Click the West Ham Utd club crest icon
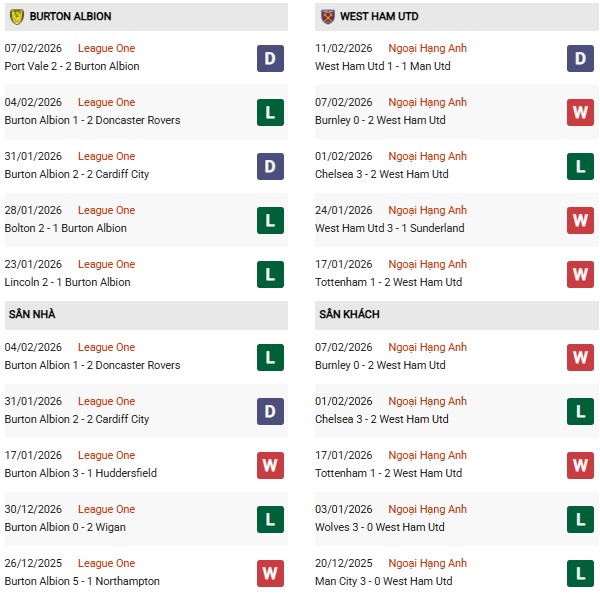This screenshot has width=600, height=595. [327, 17]
